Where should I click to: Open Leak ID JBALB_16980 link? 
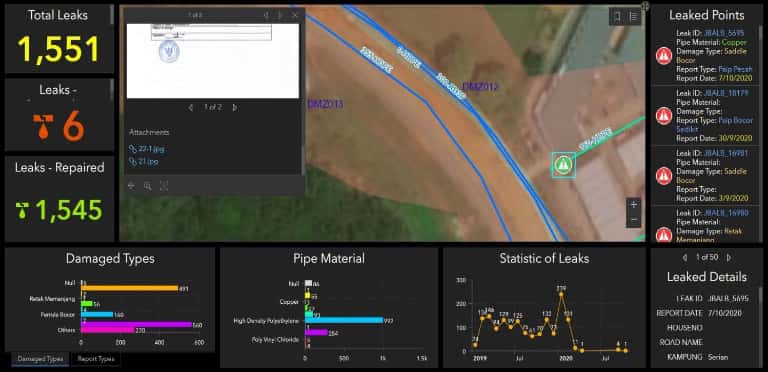click(x=725, y=213)
